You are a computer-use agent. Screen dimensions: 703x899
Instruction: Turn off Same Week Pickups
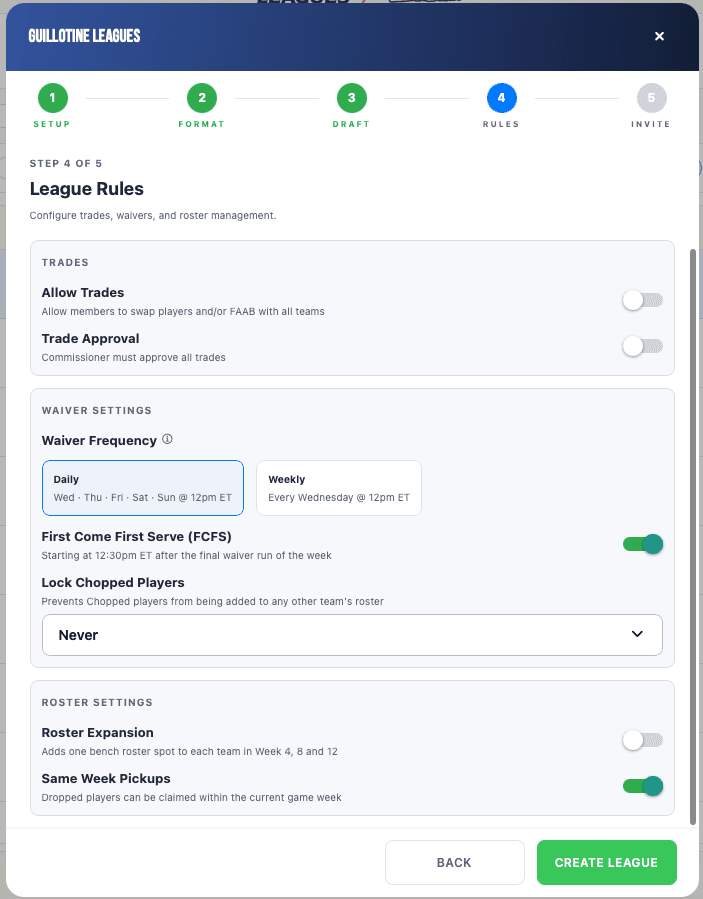click(643, 786)
